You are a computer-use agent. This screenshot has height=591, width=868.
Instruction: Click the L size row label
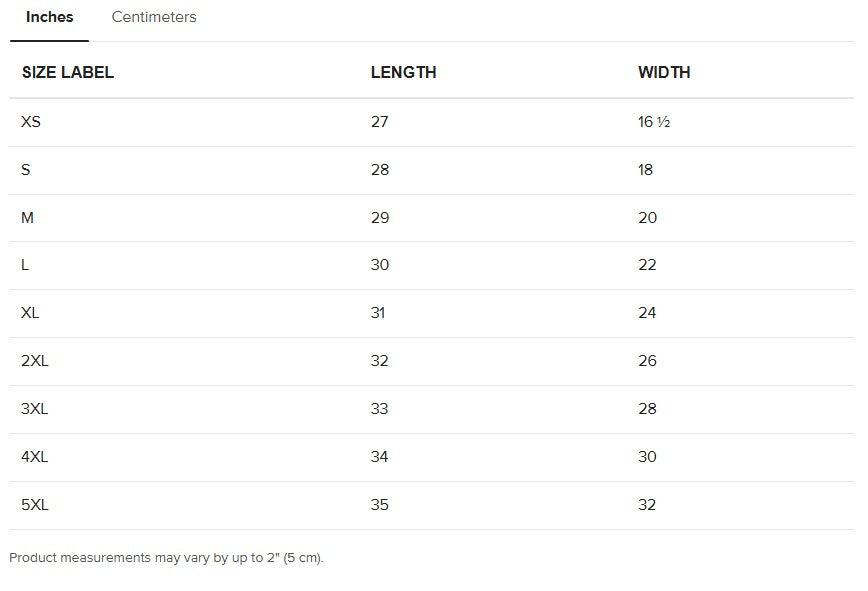coord(25,265)
